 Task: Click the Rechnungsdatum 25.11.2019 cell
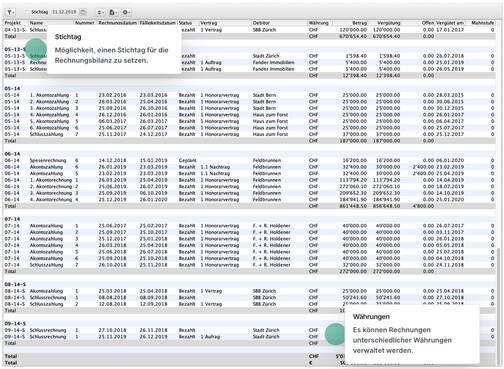pos(112,337)
